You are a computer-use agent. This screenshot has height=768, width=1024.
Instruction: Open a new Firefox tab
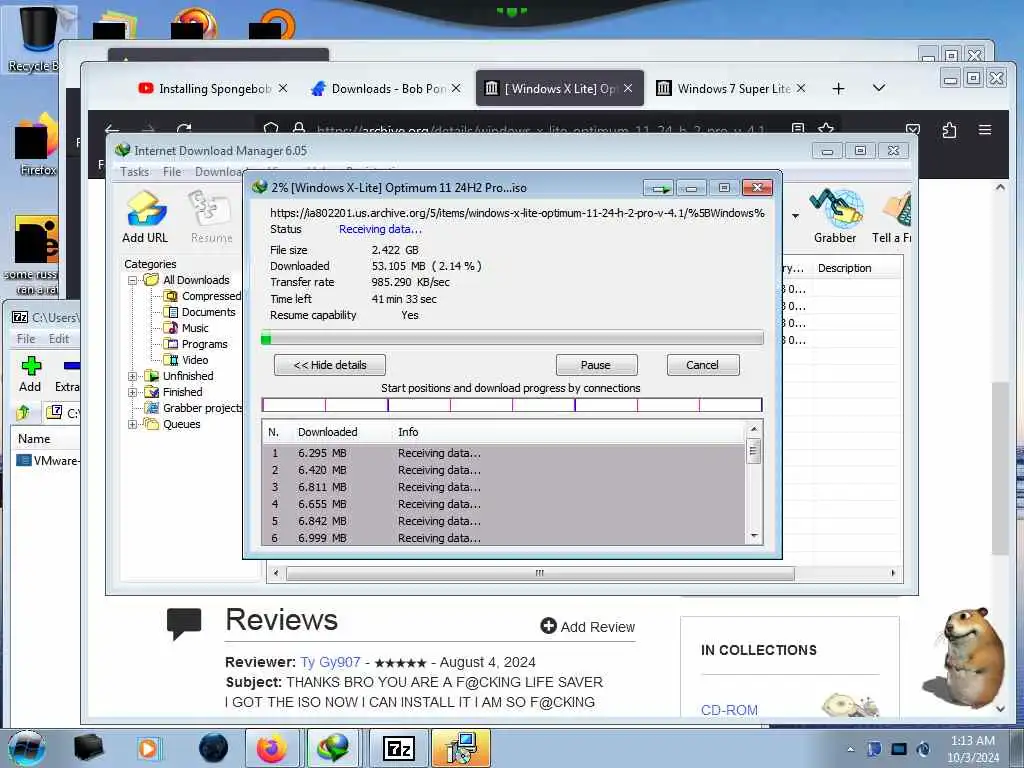(839, 88)
